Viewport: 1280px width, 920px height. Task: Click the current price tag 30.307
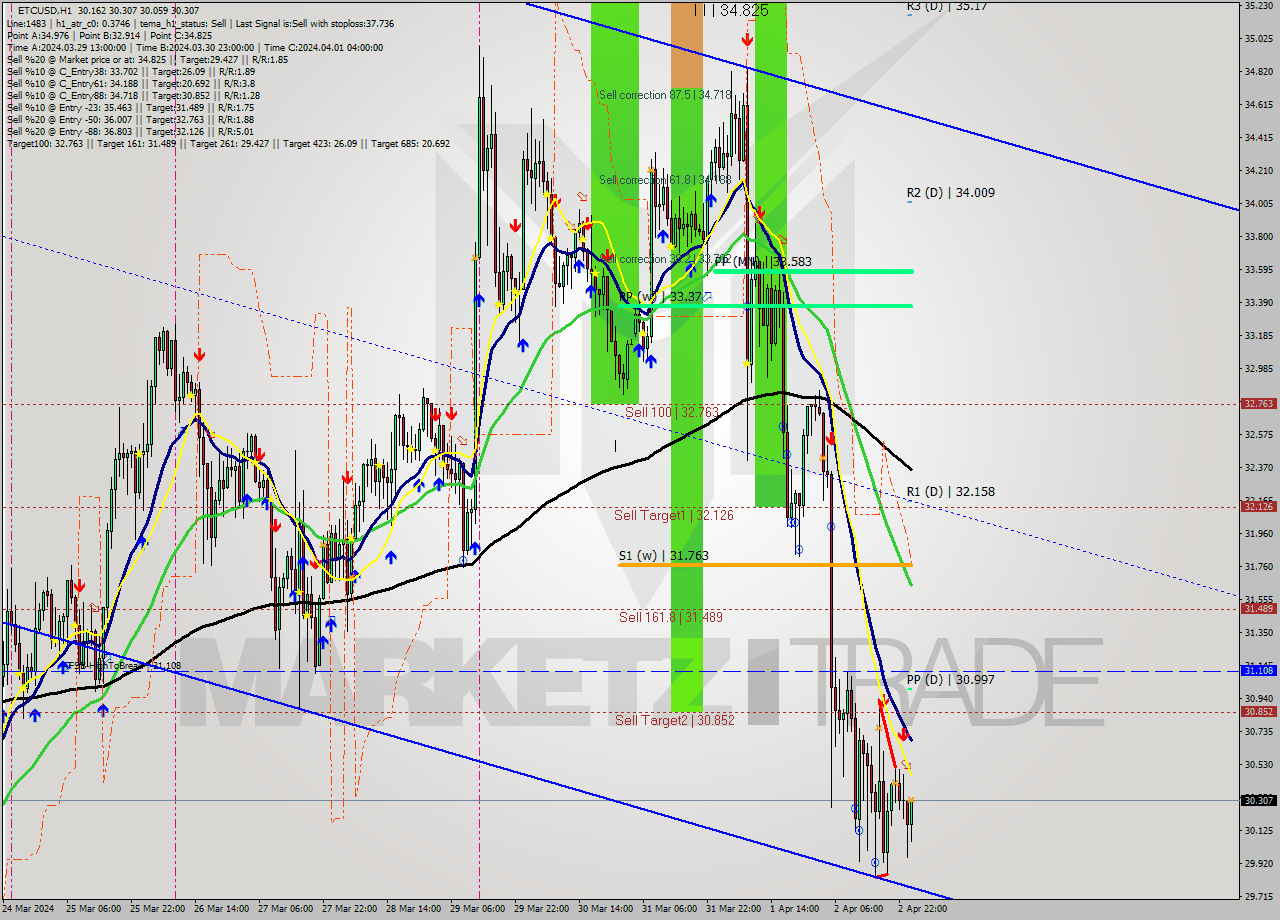(1258, 800)
